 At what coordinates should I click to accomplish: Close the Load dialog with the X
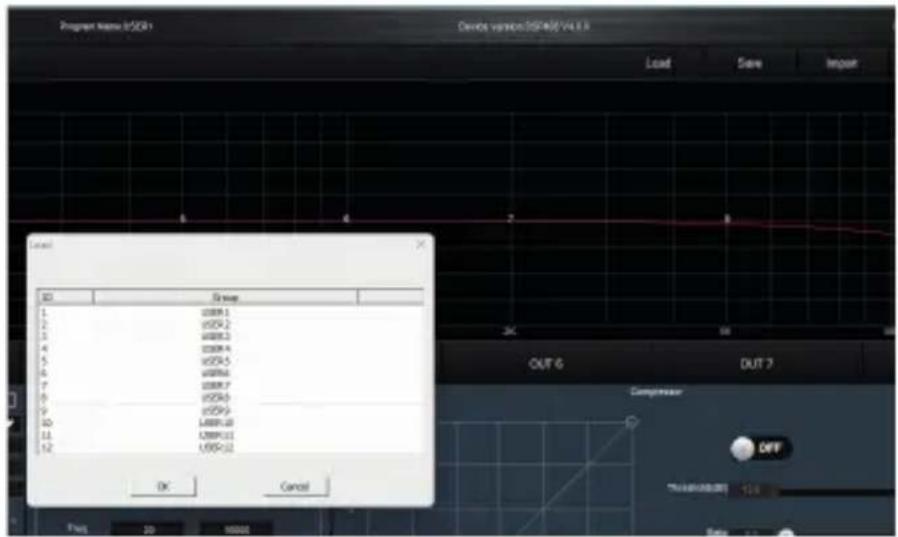pos(421,244)
